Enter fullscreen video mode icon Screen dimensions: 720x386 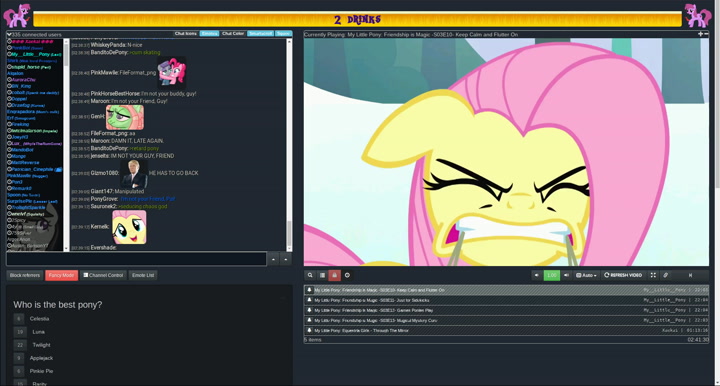[x=653, y=275]
